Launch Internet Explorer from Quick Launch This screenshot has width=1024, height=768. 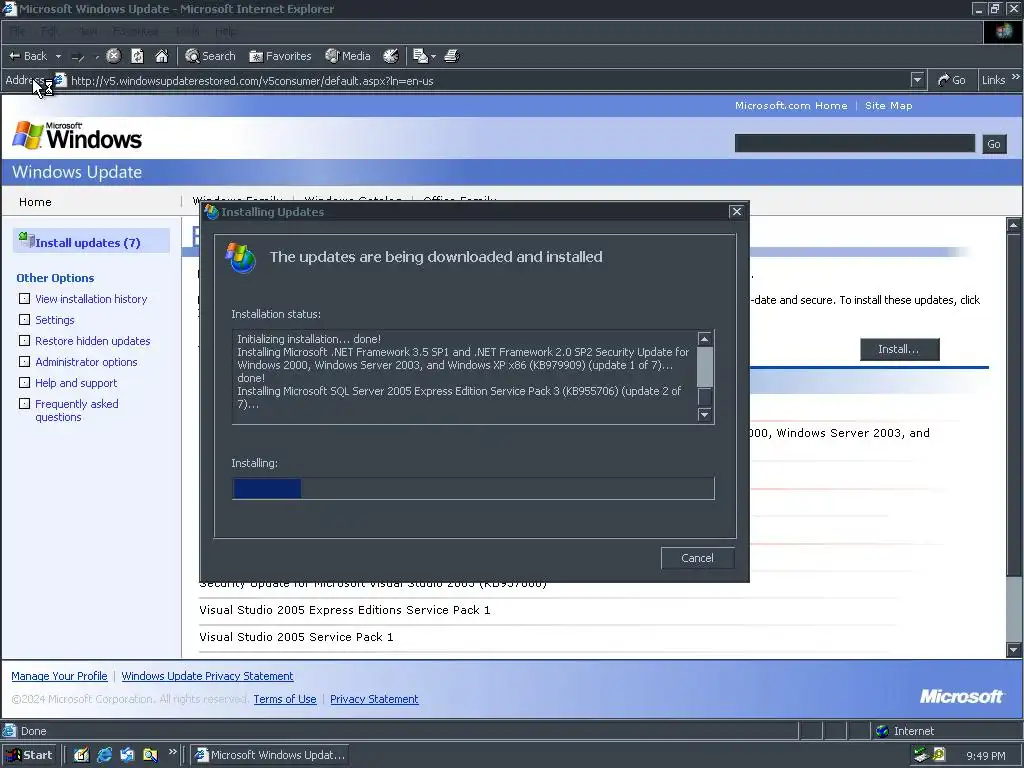[x=104, y=755]
